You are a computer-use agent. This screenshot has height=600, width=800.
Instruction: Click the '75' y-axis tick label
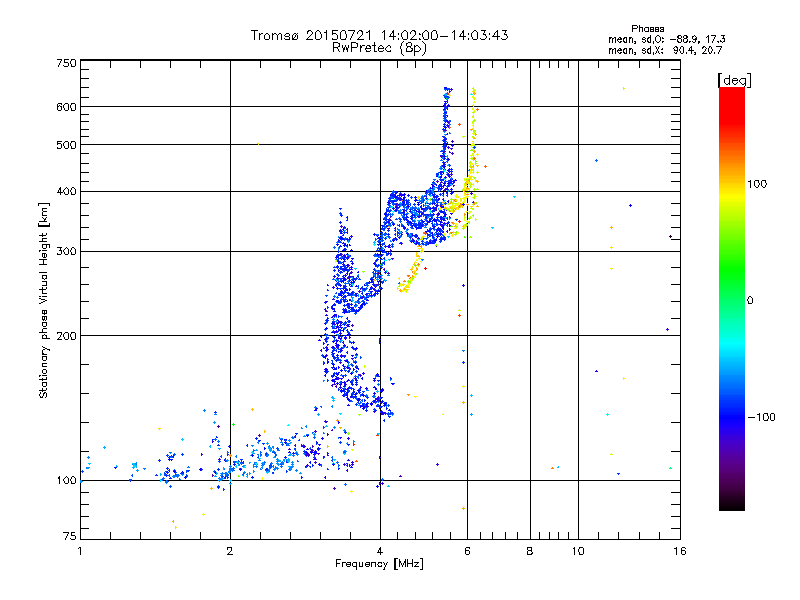coord(70,536)
